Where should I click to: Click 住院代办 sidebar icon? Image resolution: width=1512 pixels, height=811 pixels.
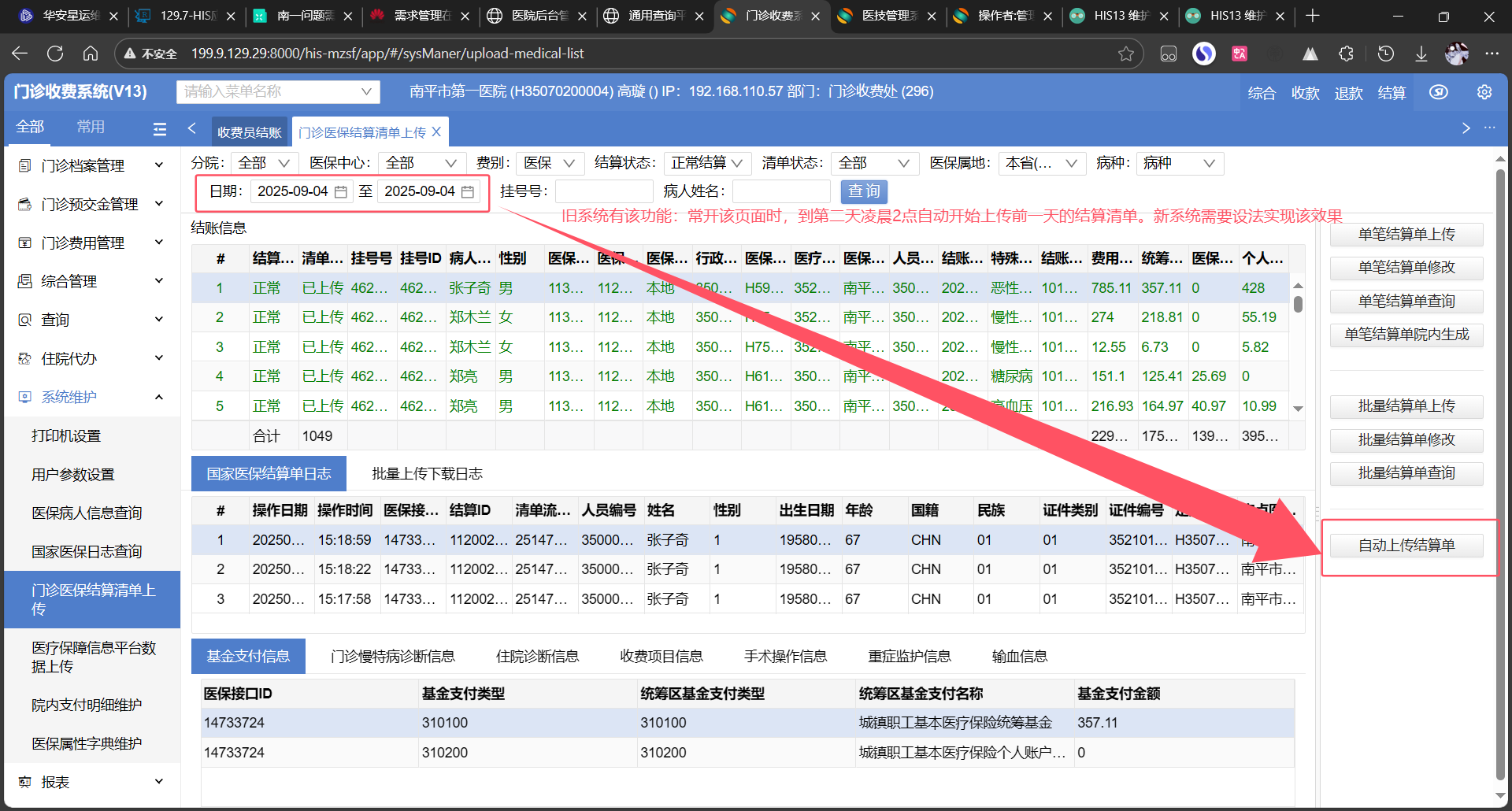tap(25, 358)
